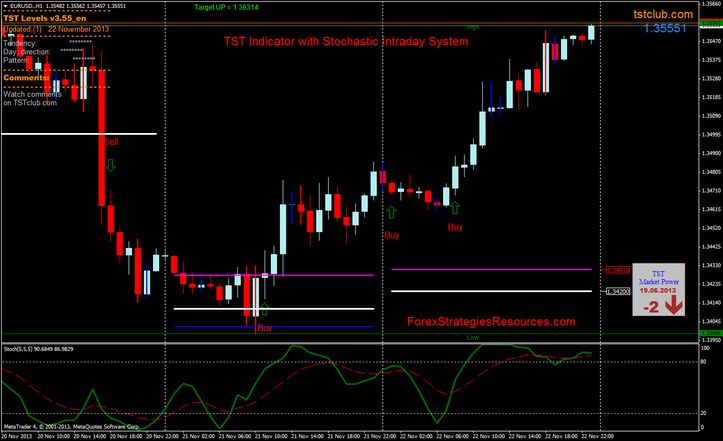The width and height of the screenshot is (723, 441).
Task: Click the 21 Nov 10:00 time axis label
Action: [271, 436]
